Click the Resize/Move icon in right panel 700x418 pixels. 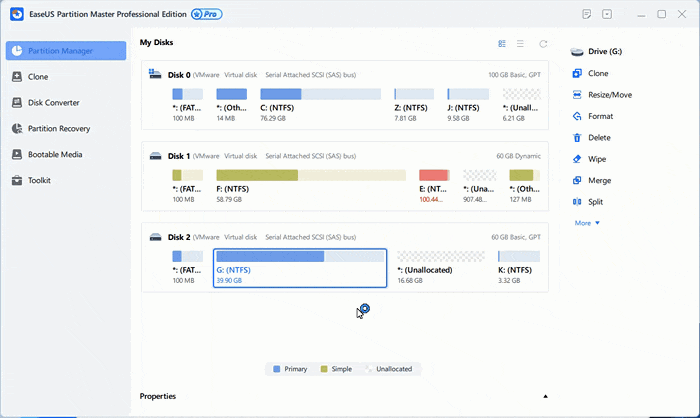click(577, 95)
